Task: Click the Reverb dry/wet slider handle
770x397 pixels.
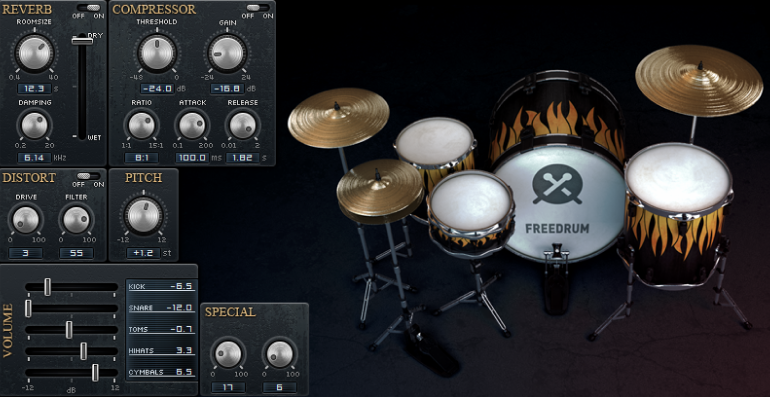Action: tap(82, 41)
